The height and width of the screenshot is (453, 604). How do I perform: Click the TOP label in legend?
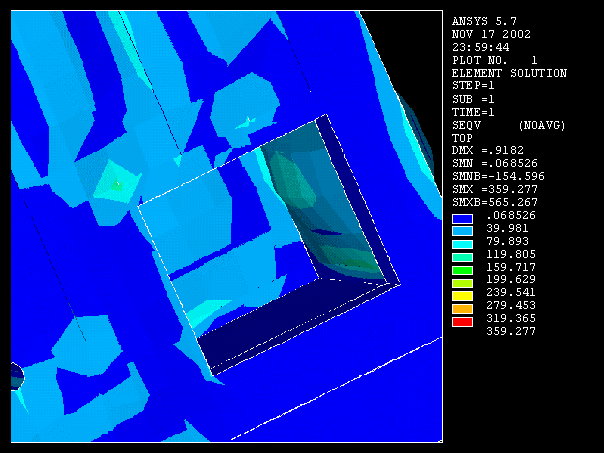(x=462, y=138)
